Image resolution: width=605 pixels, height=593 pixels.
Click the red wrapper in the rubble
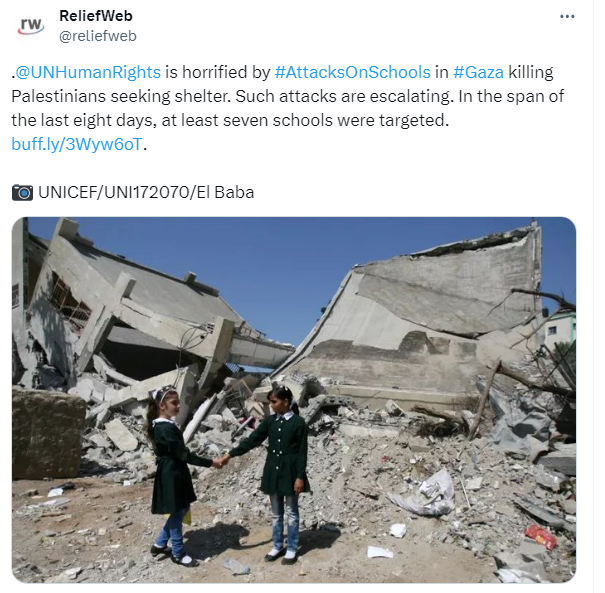click(x=541, y=537)
